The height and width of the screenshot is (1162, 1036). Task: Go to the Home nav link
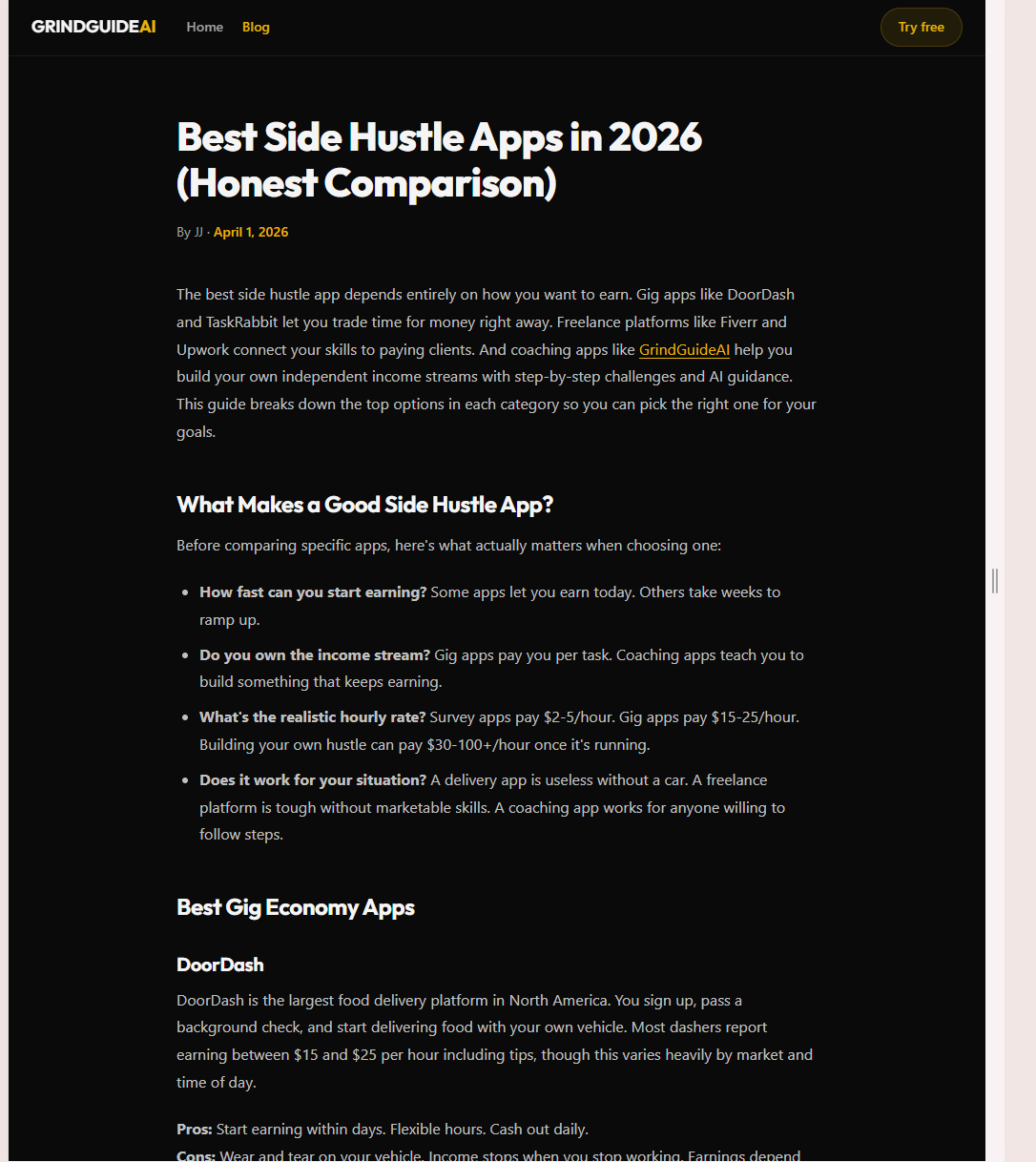click(x=205, y=27)
